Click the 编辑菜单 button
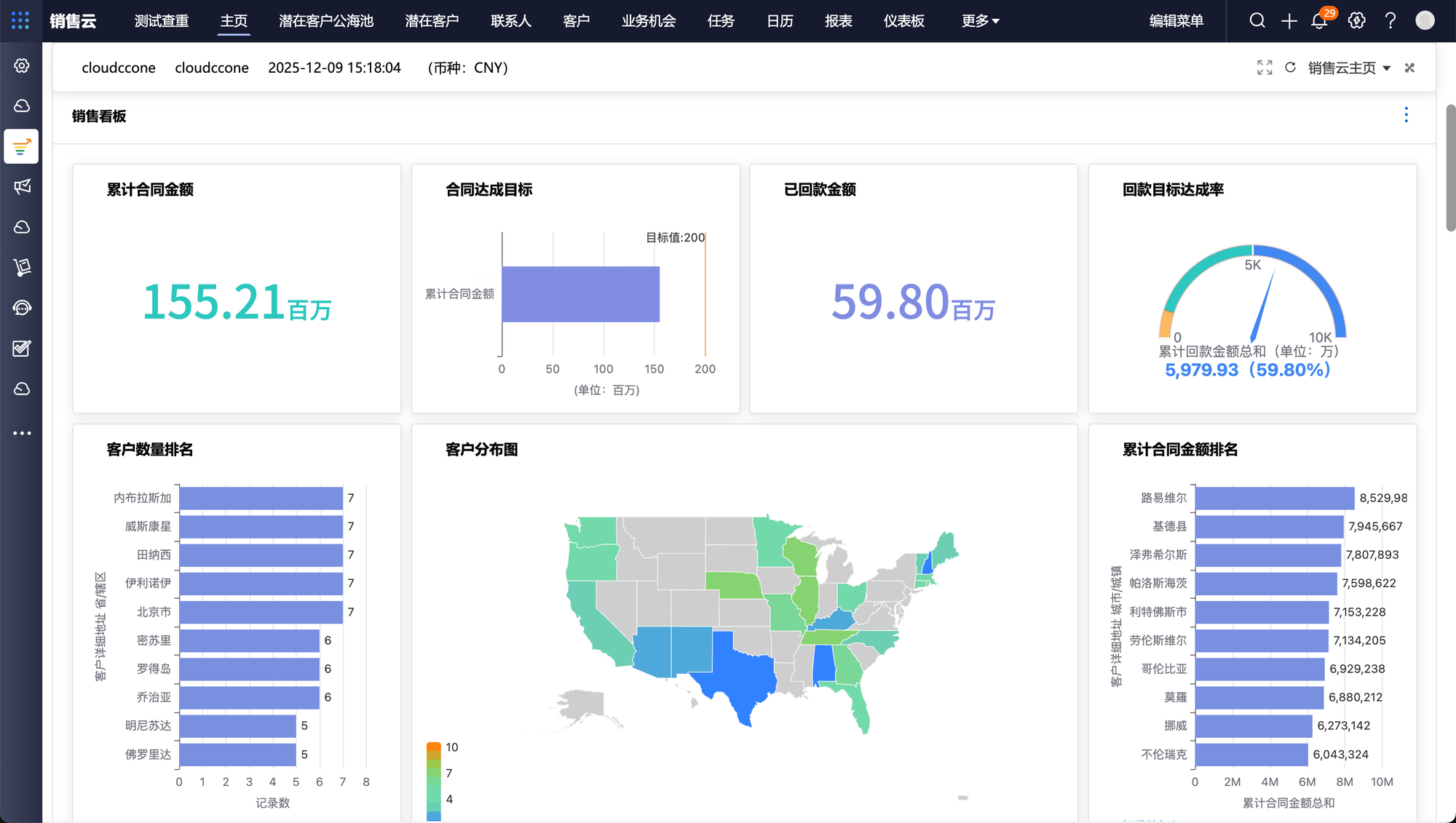Image resolution: width=1456 pixels, height=823 pixels. tap(1176, 21)
